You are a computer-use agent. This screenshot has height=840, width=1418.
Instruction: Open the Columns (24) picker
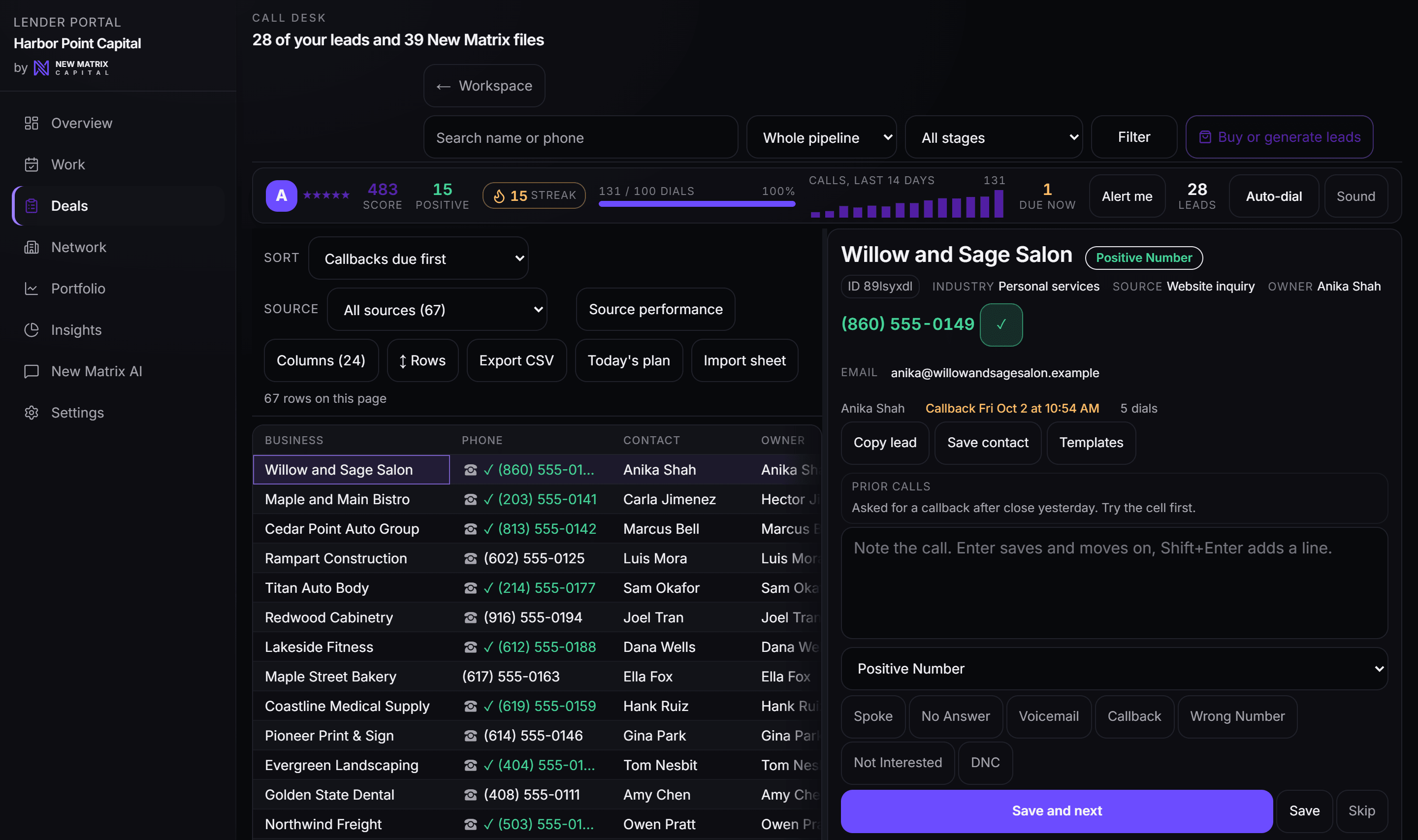[x=321, y=360]
